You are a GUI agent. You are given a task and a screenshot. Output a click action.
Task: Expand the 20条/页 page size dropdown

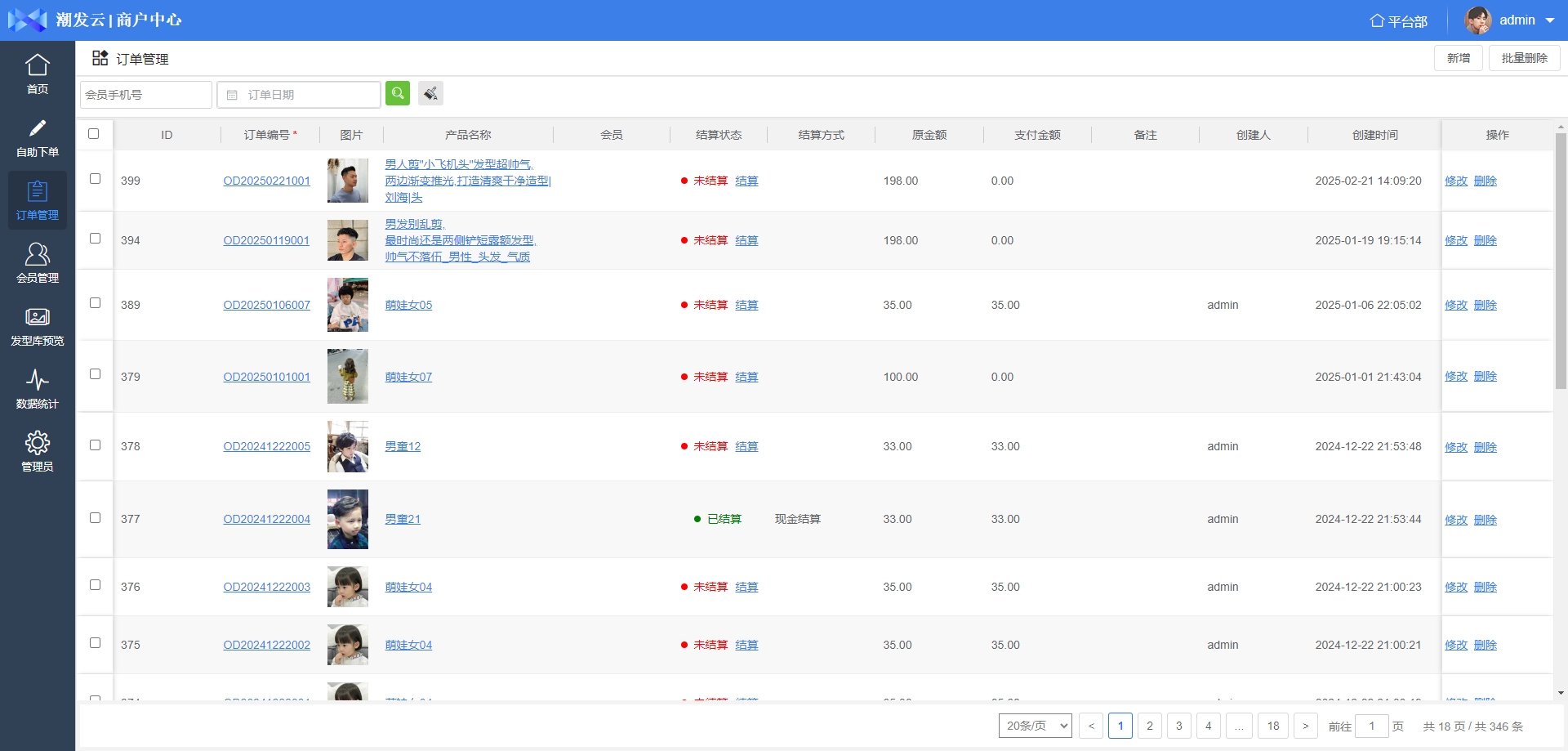pyautogui.click(x=1035, y=726)
